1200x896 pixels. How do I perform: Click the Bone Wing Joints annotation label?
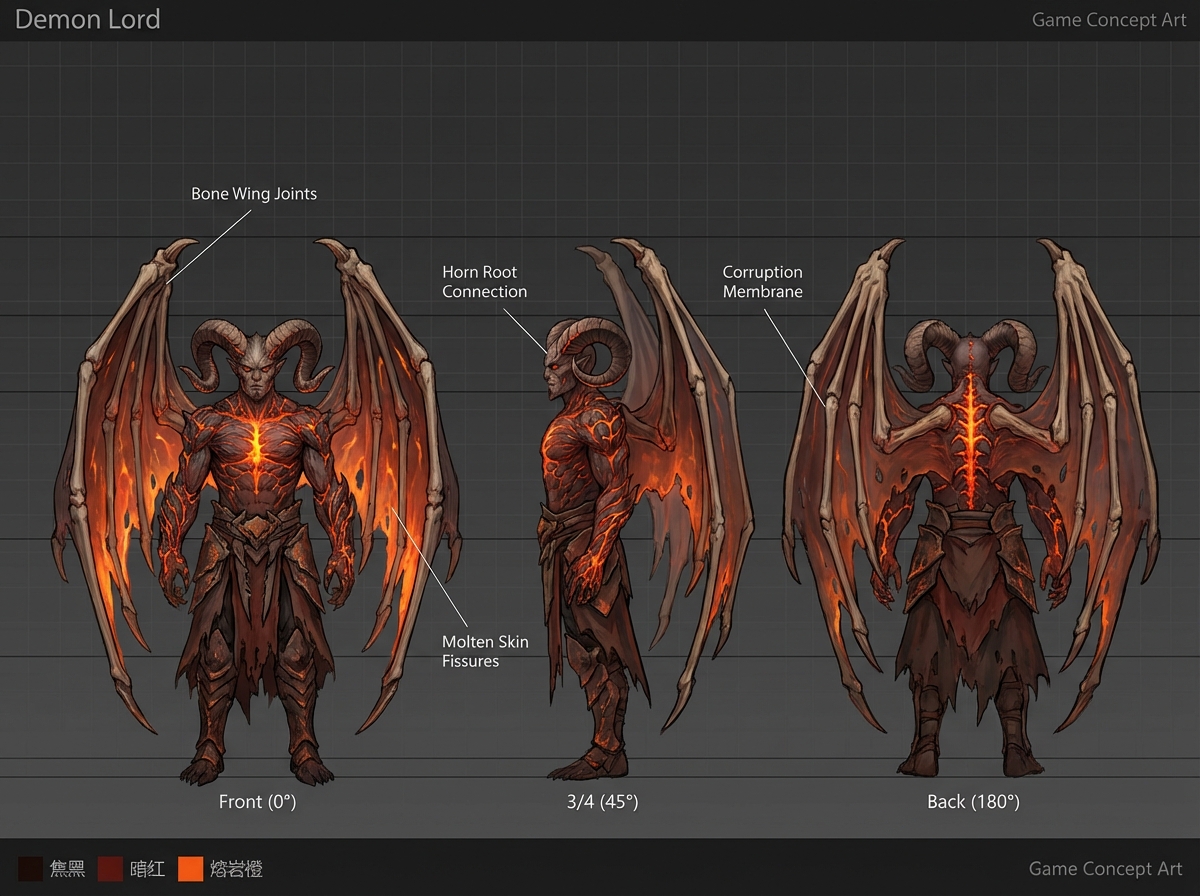click(254, 193)
